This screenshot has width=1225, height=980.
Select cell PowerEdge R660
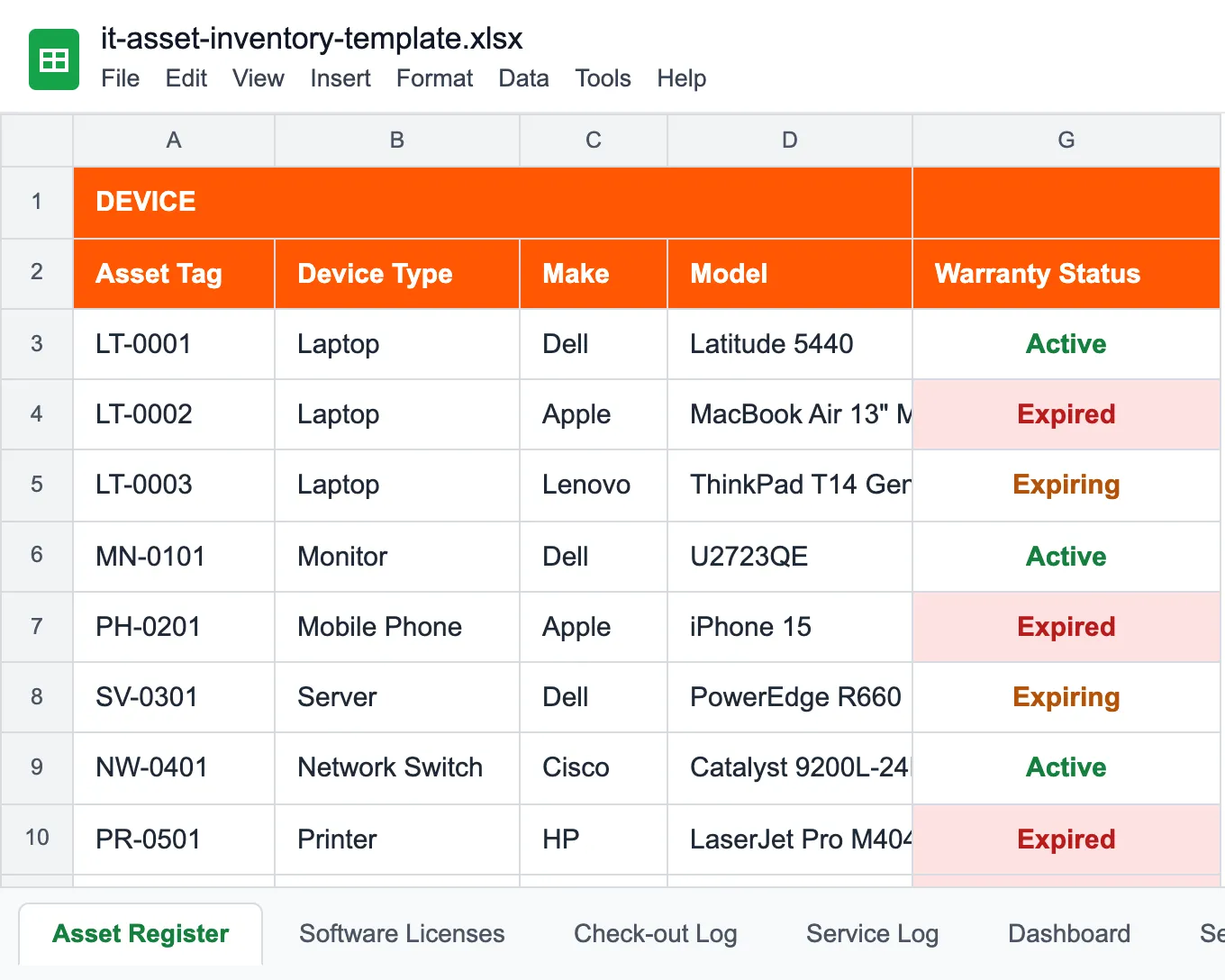790,697
